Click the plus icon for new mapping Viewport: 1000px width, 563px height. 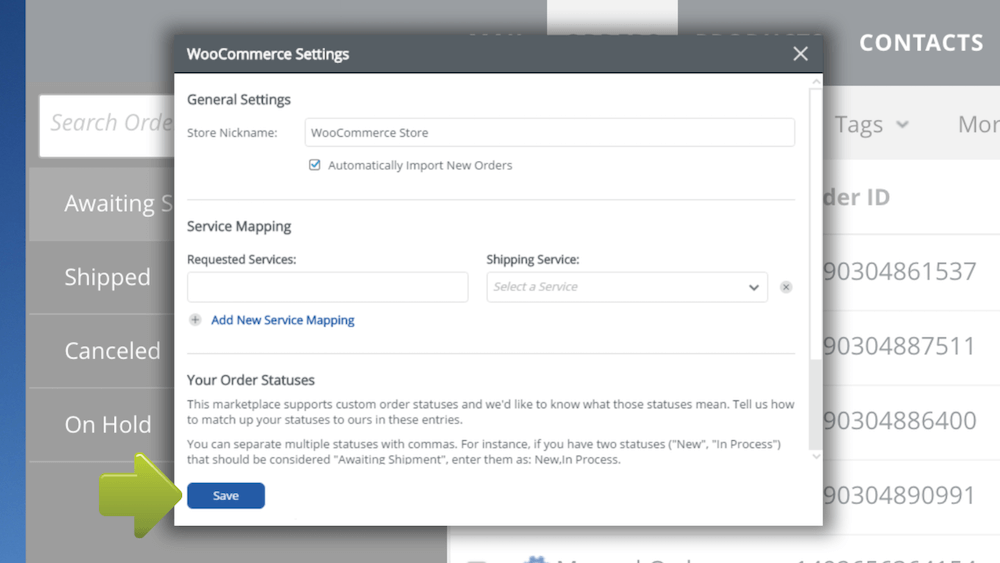coord(195,320)
